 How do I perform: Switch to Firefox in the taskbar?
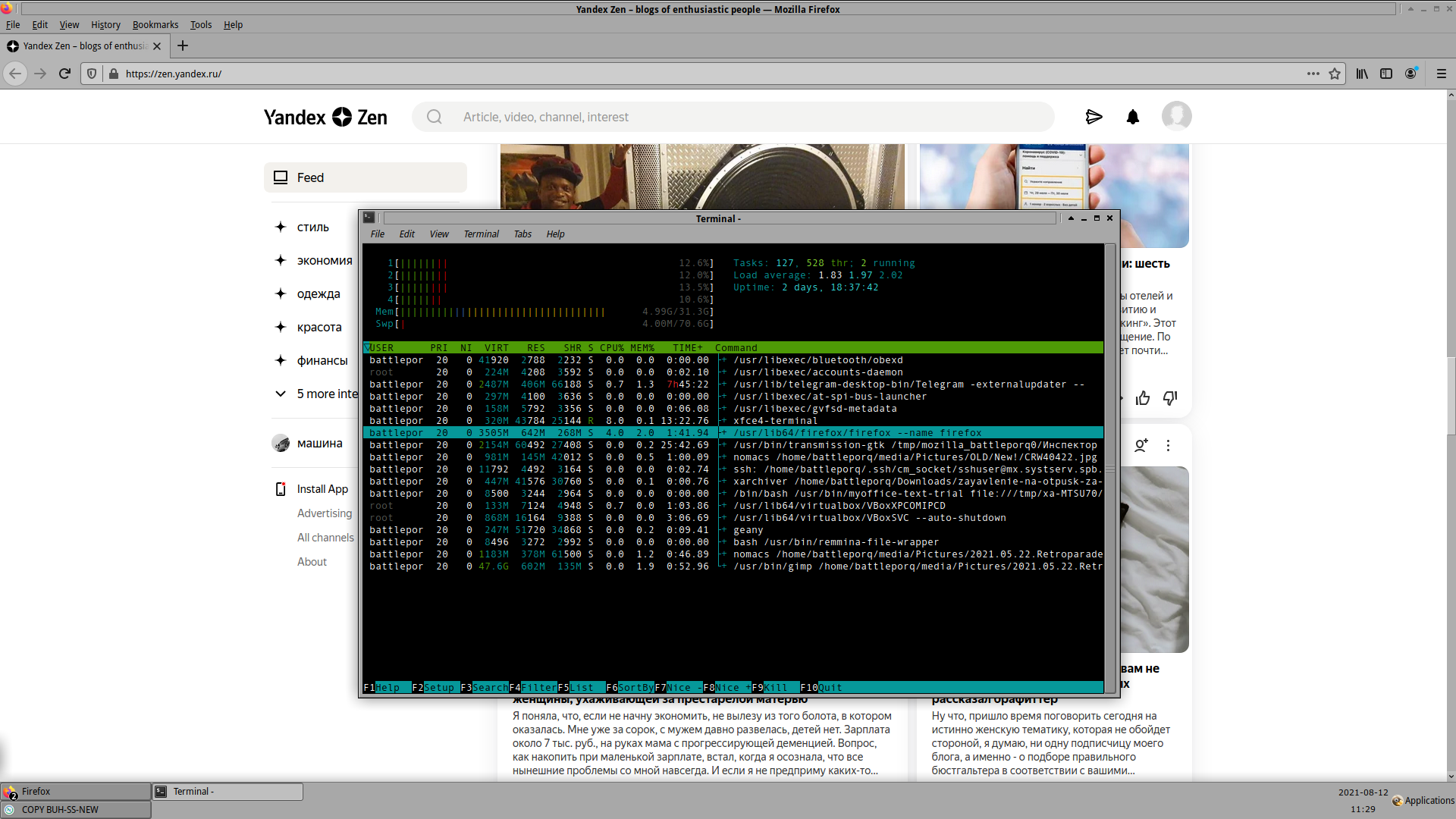(x=76, y=792)
